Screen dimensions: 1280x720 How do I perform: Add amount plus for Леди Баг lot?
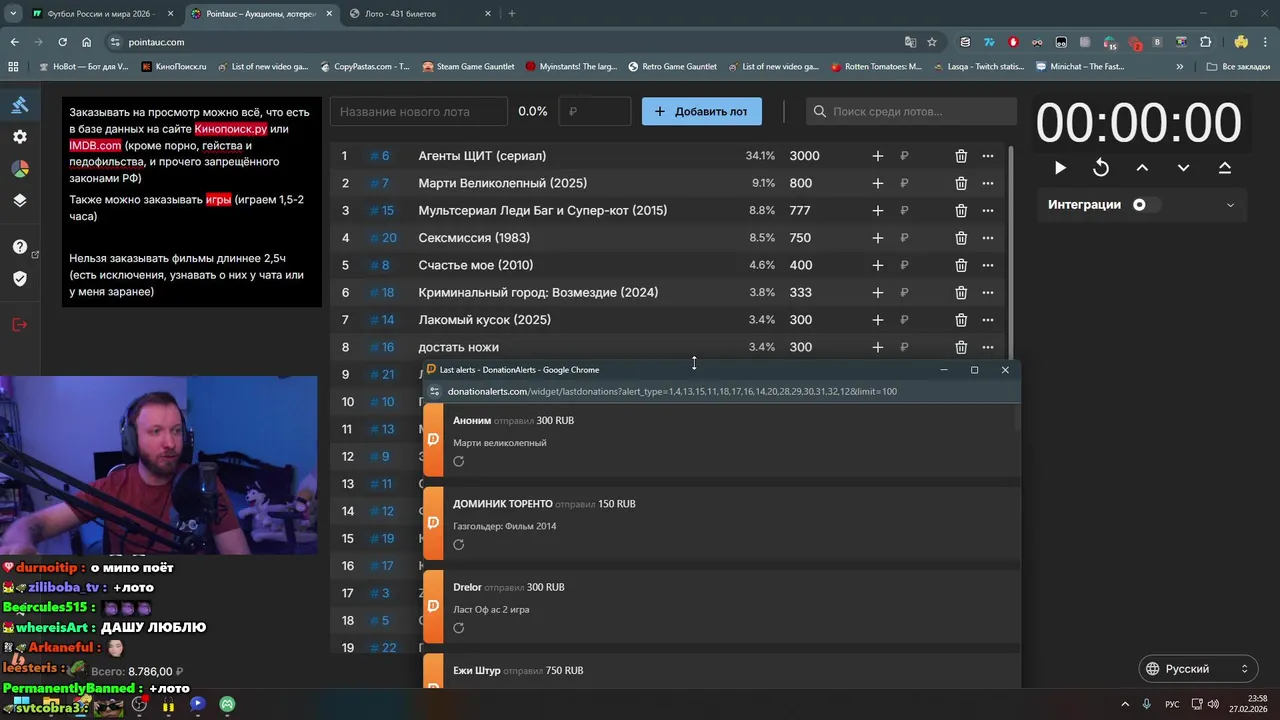tap(877, 210)
